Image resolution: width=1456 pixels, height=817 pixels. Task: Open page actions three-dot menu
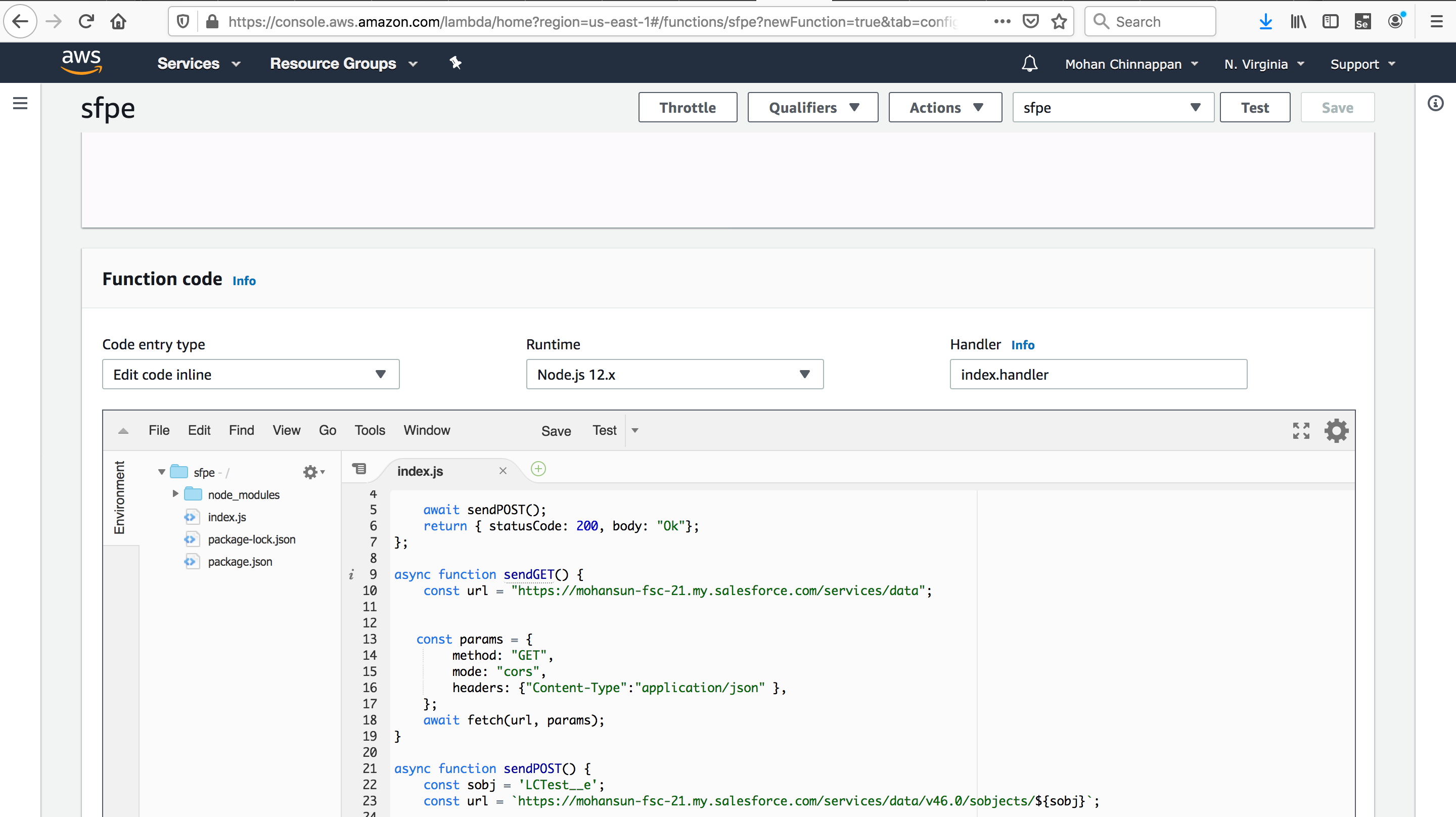click(x=1002, y=21)
